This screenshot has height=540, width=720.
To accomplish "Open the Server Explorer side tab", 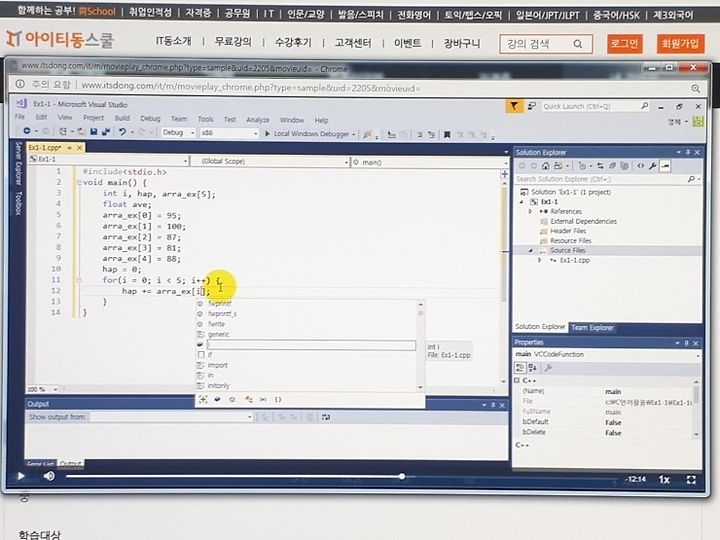I will (x=18, y=163).
